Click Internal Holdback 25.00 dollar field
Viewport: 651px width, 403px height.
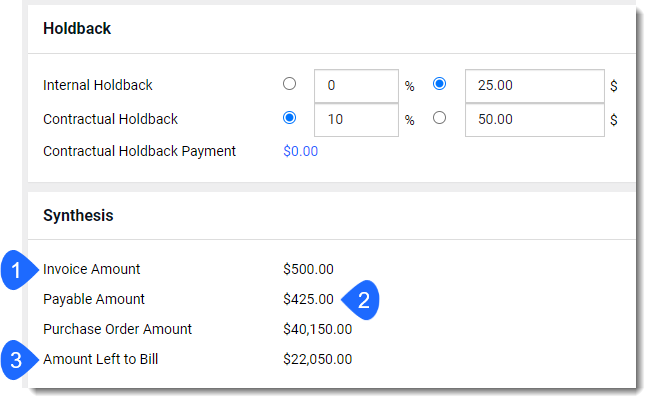click(x=535, y=86)
